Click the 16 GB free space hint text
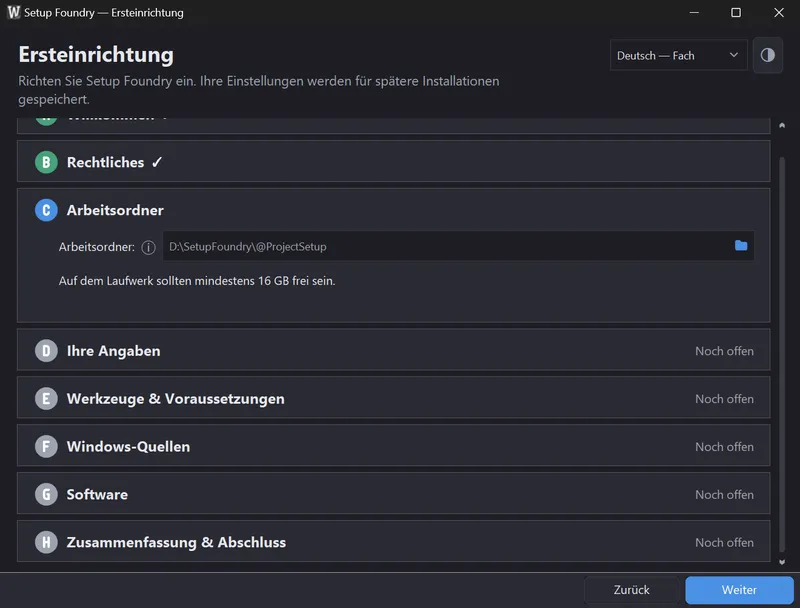Image resolution: width=800 pixels, height=608 pixels. tap(197, 281)
